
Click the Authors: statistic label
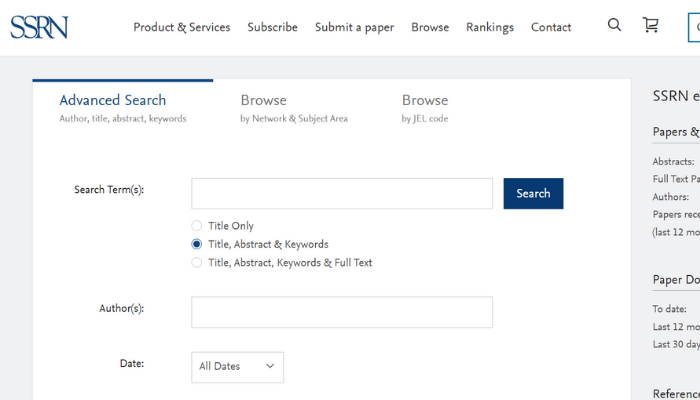(x=671, y=197)
